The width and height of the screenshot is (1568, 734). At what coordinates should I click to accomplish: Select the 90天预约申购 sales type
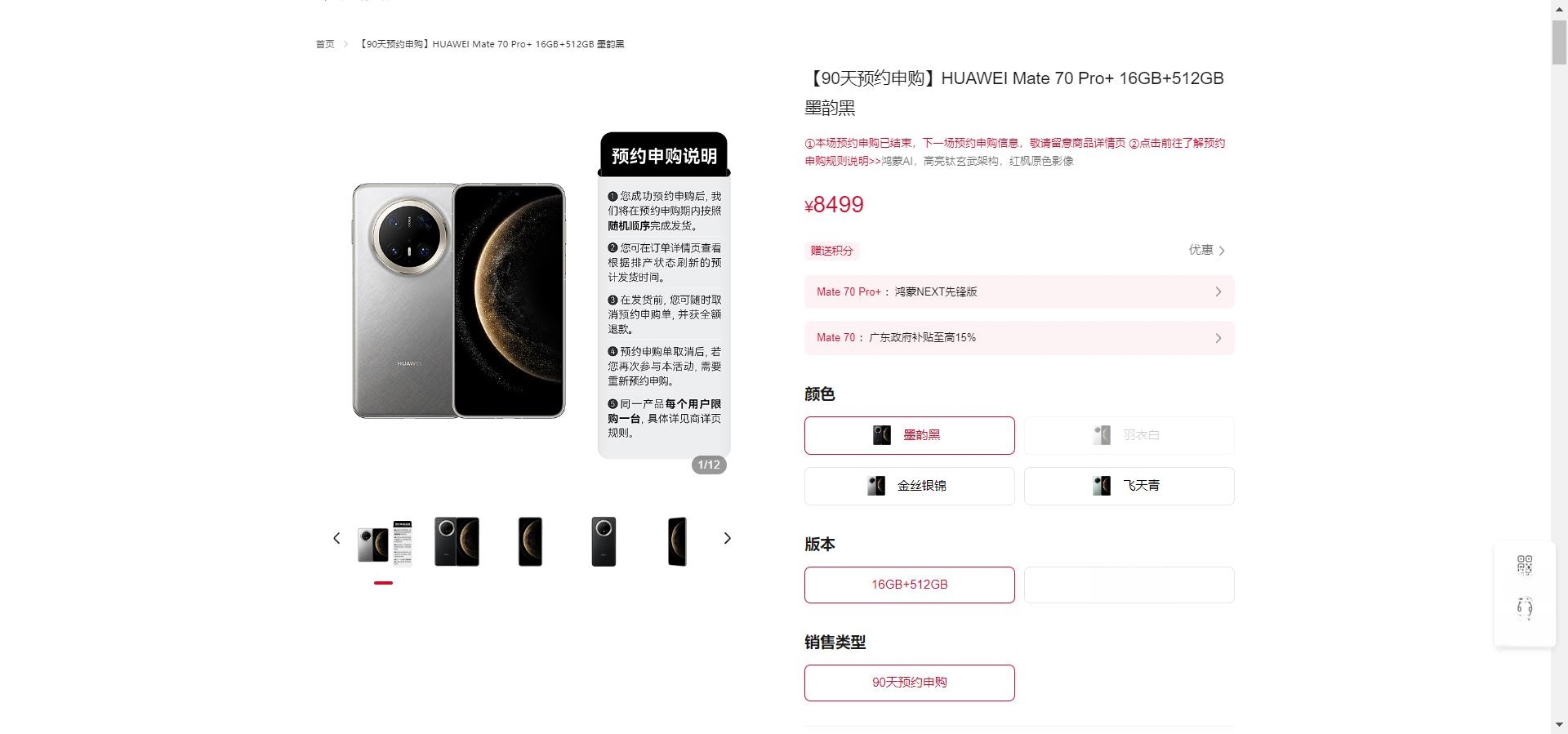click(x=909, y=683)
